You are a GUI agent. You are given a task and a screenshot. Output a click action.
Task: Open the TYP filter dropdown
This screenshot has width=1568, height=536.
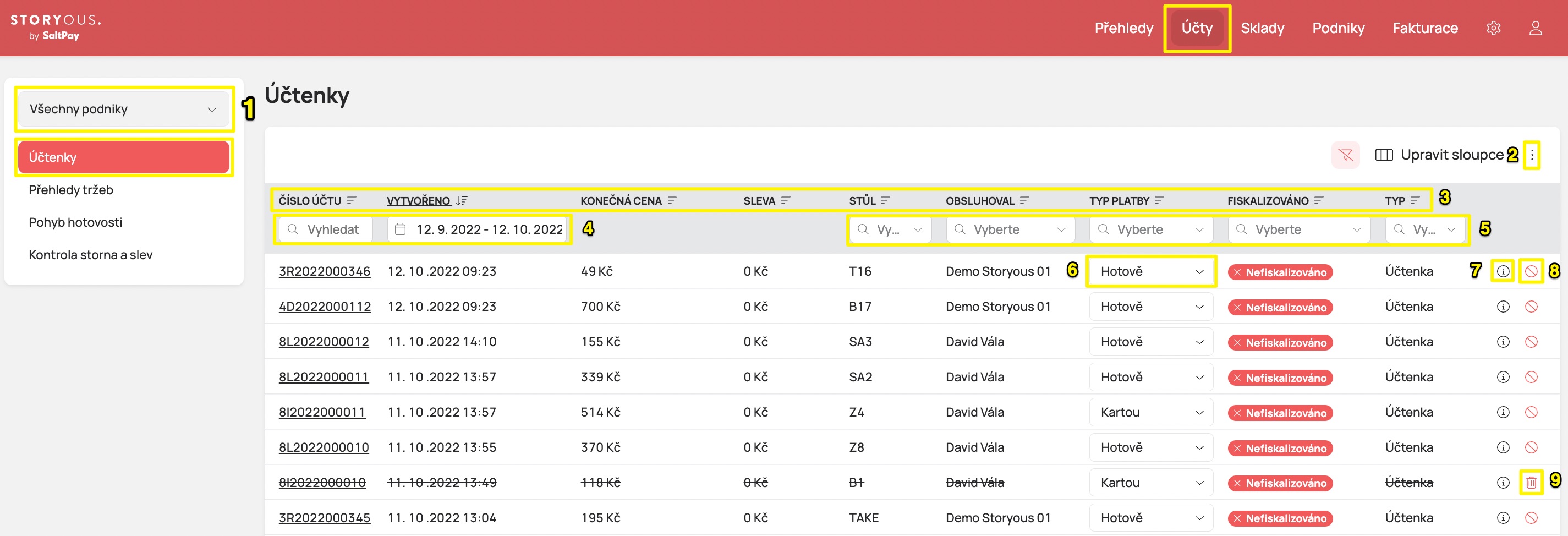[1425, 229]
